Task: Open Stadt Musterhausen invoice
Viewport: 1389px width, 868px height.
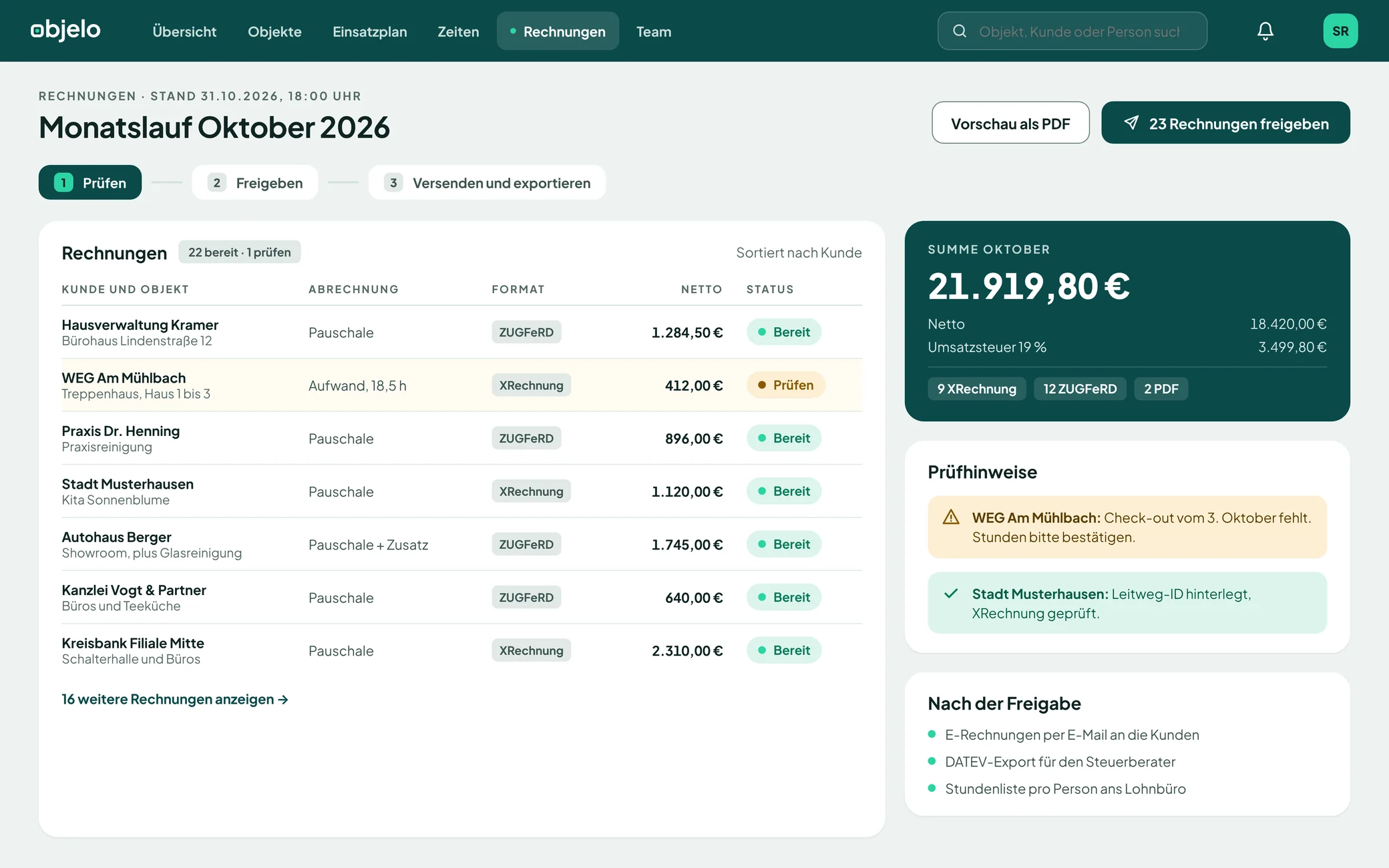Action: 461,491
